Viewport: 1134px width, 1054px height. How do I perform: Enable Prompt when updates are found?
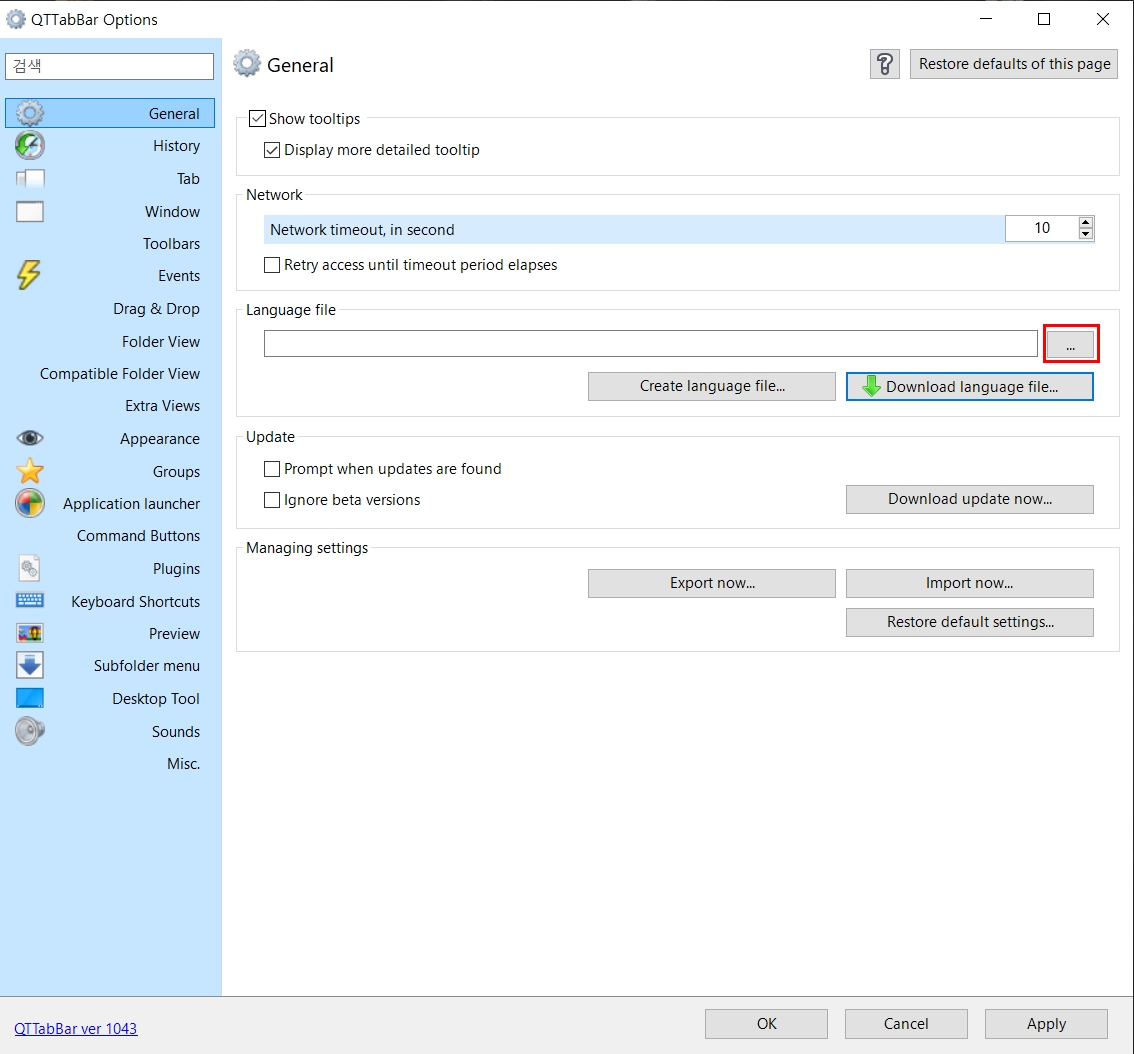click(272, 469)
